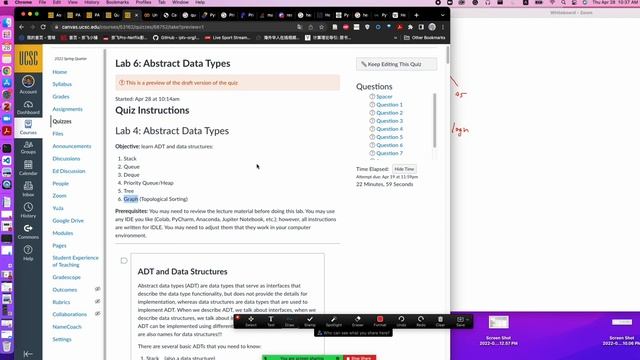Click the hidden-eye icon beside Outcomes
640x360 pixels.
tap(98, 289)
